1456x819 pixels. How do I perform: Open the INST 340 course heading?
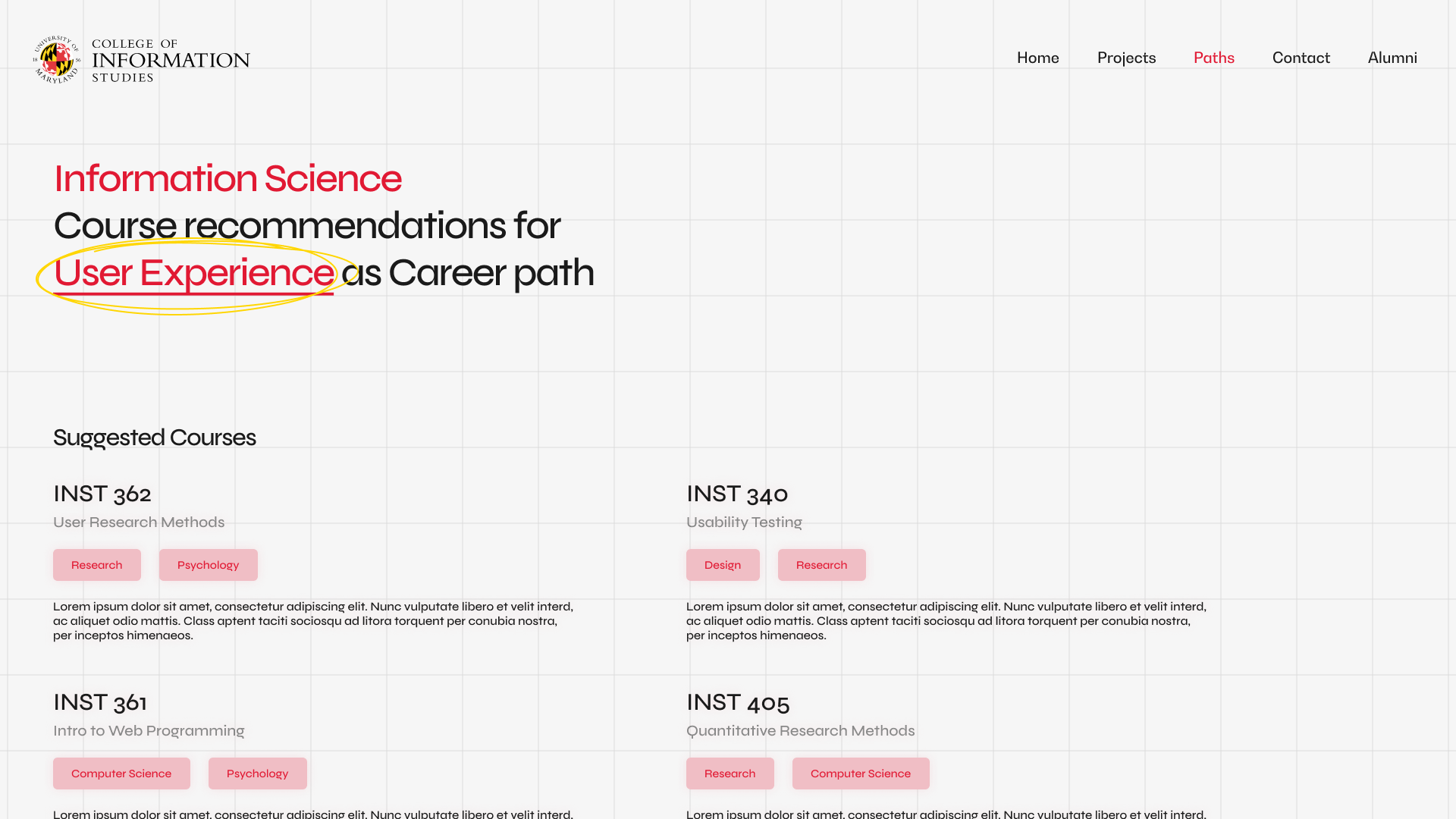point(736,494)
